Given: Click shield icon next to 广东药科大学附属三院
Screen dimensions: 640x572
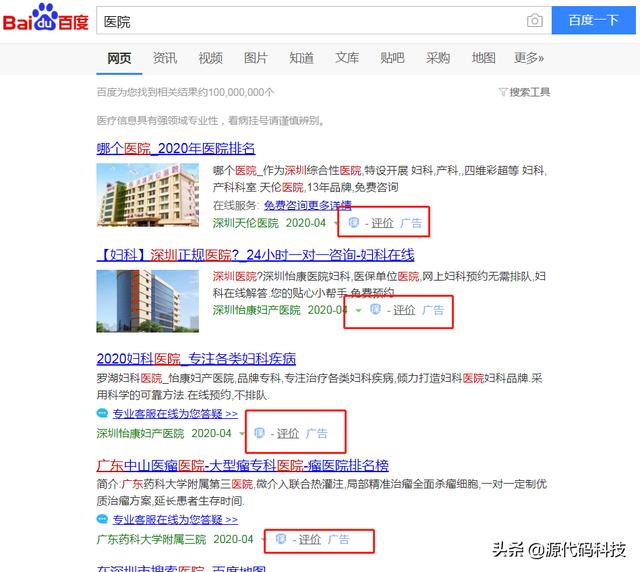Looking at the screenshot, I should click(281, 539).
